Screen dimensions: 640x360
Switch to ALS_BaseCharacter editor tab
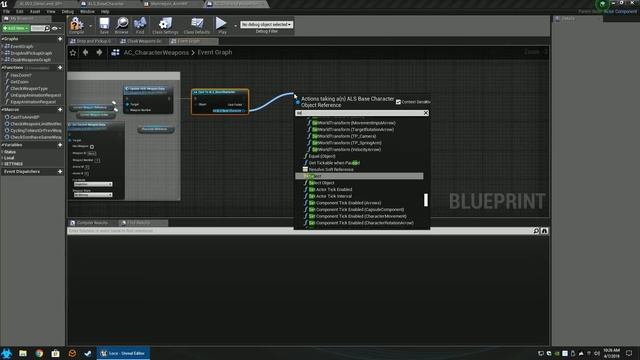(x=106, y=4)
